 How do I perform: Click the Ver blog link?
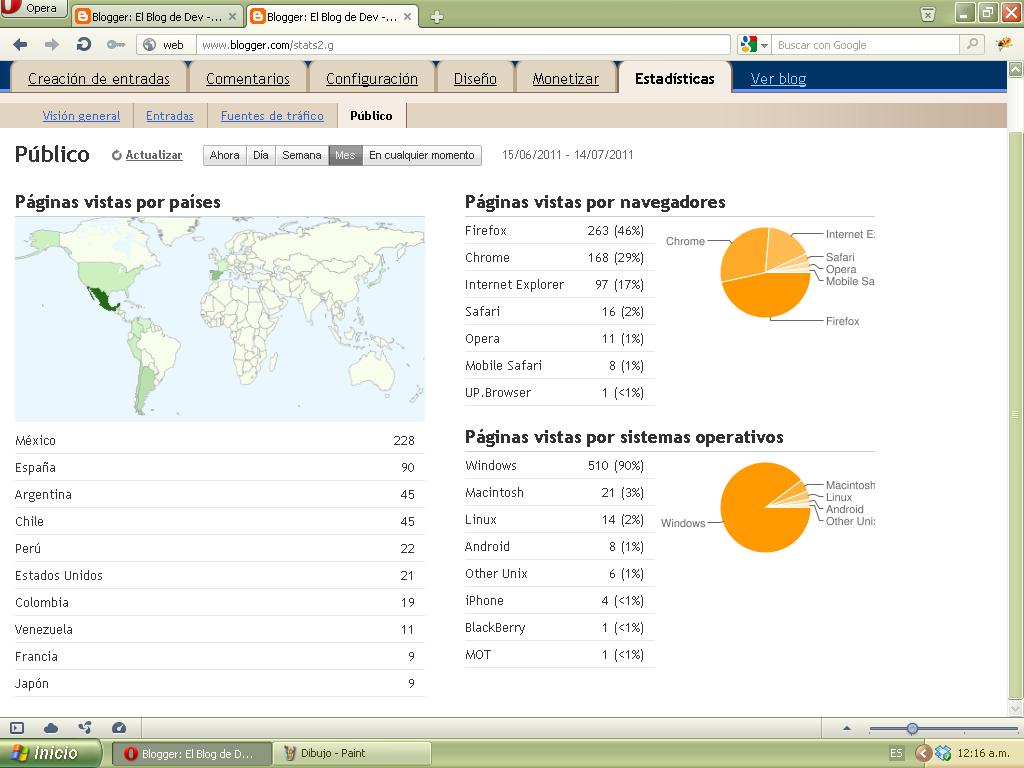pos(778,79)
